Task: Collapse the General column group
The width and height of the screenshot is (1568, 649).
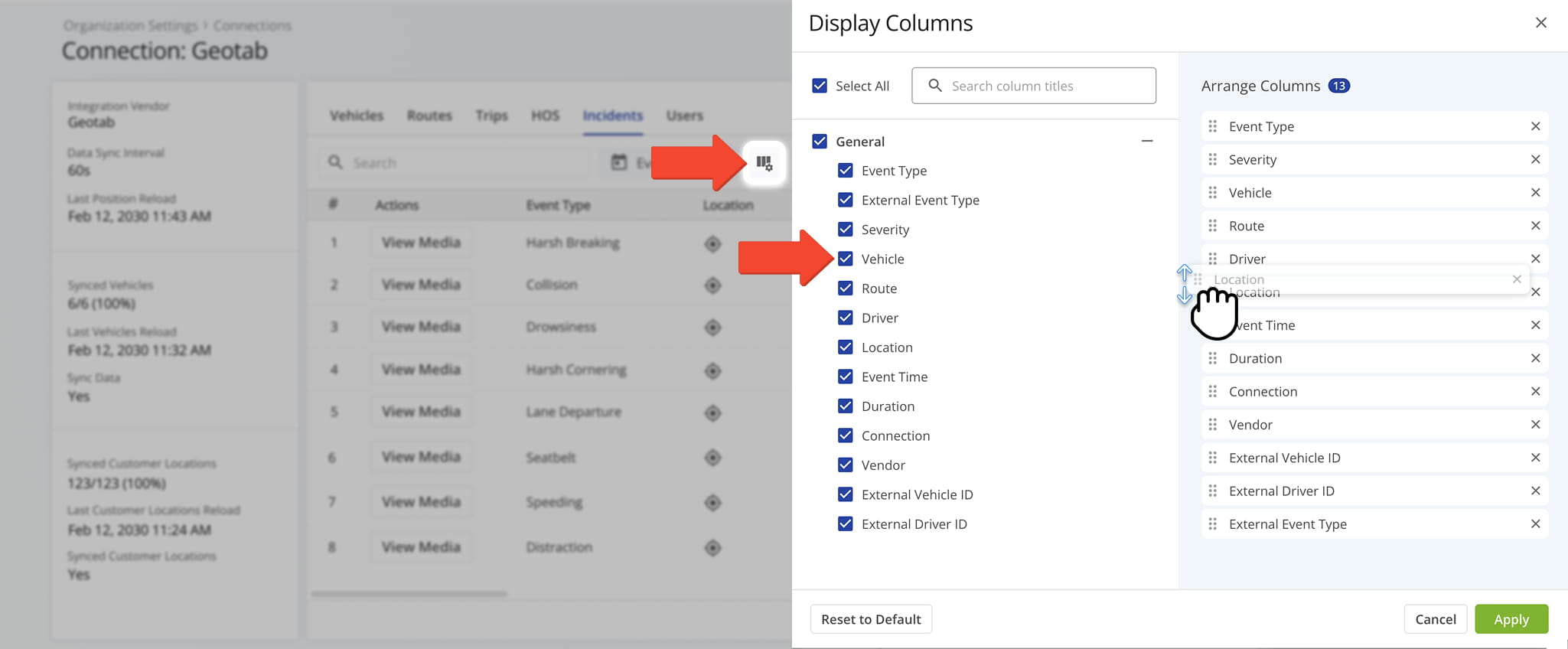Action: pos(1146,141)
